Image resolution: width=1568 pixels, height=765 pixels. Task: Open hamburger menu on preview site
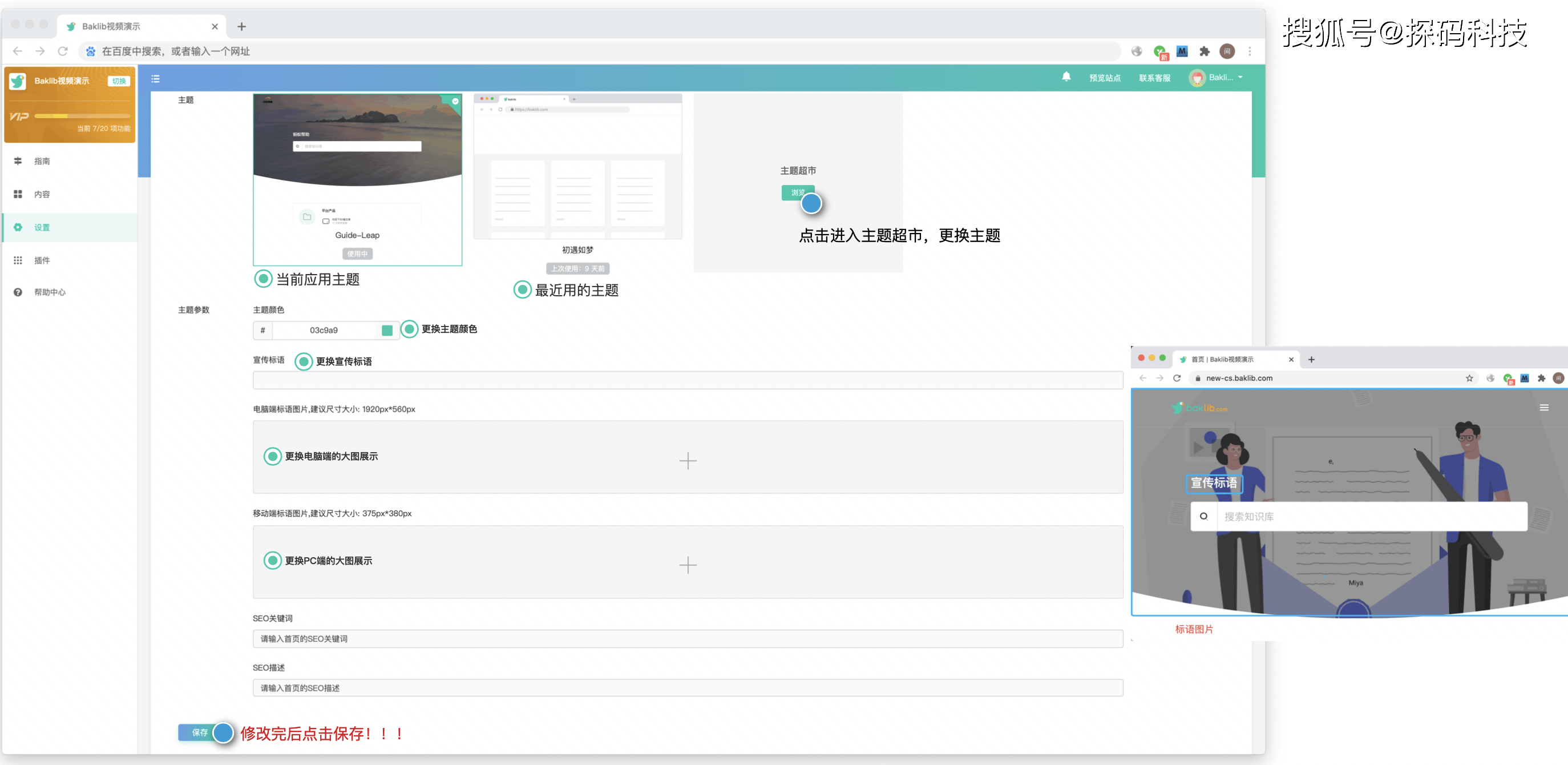pos(1543,408)
